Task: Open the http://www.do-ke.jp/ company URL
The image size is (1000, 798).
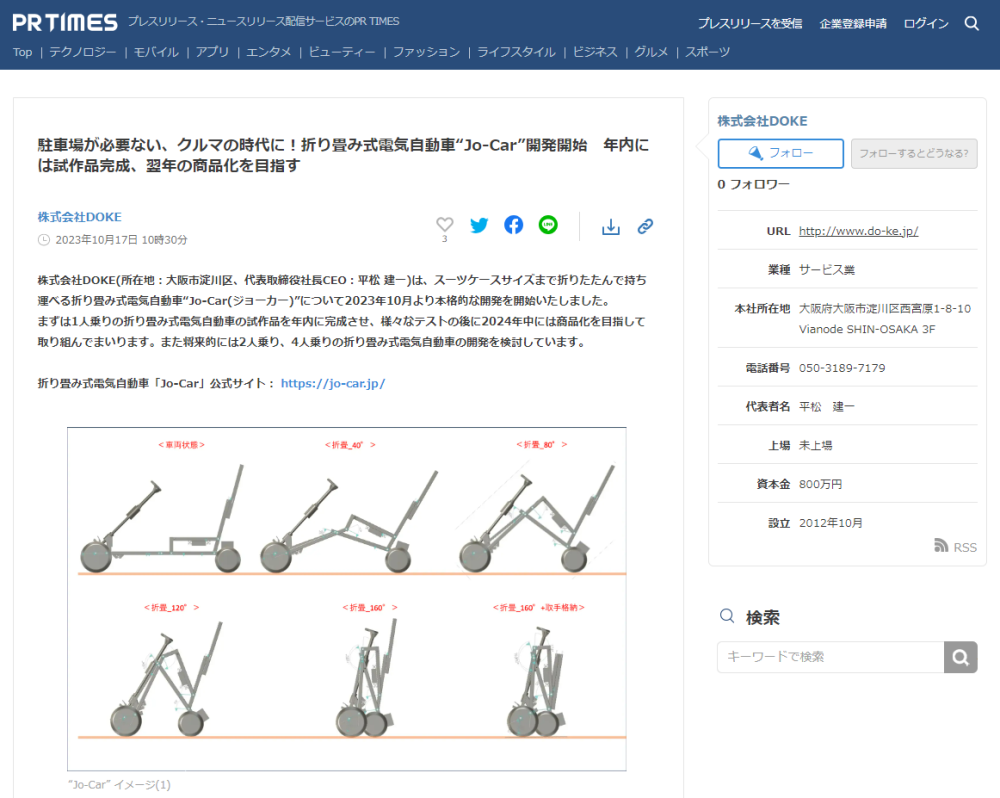Action: click(858, 231)
